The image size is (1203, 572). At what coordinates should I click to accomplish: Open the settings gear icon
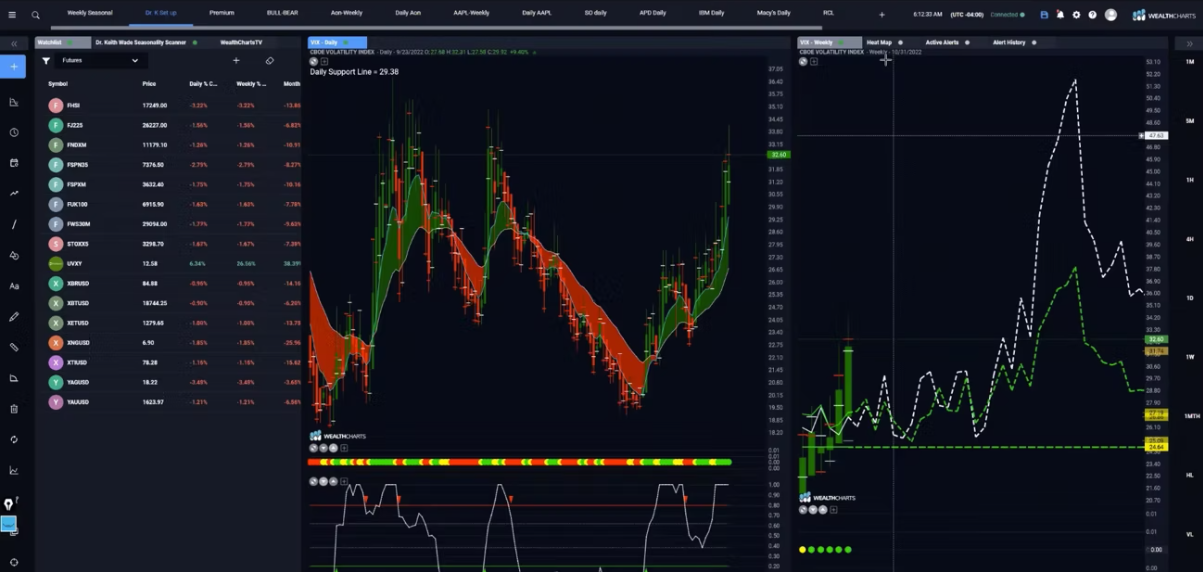1076,15
